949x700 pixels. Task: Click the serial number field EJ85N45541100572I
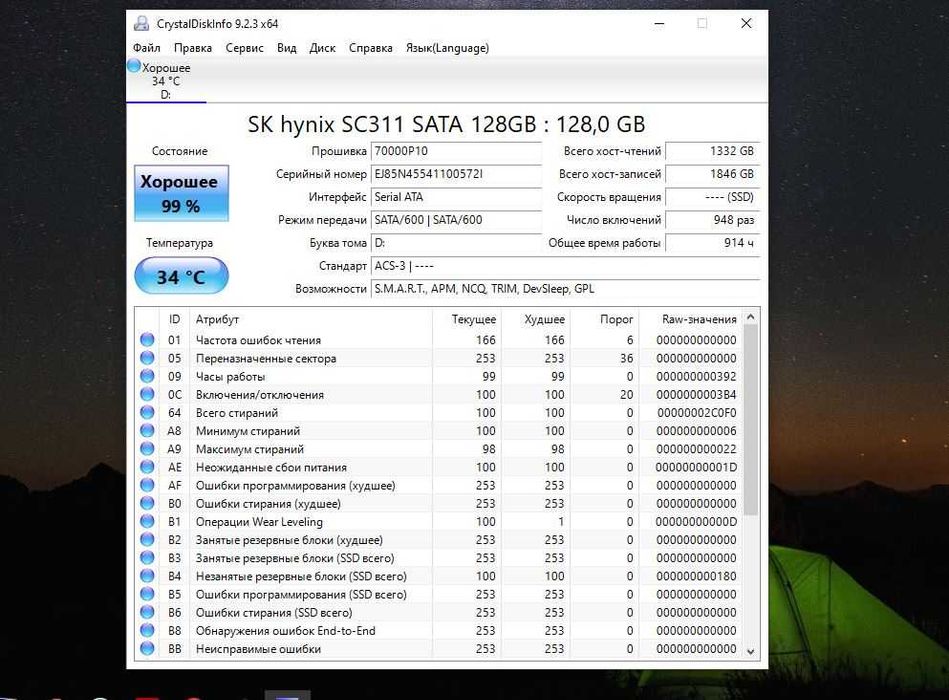(456, 174)
